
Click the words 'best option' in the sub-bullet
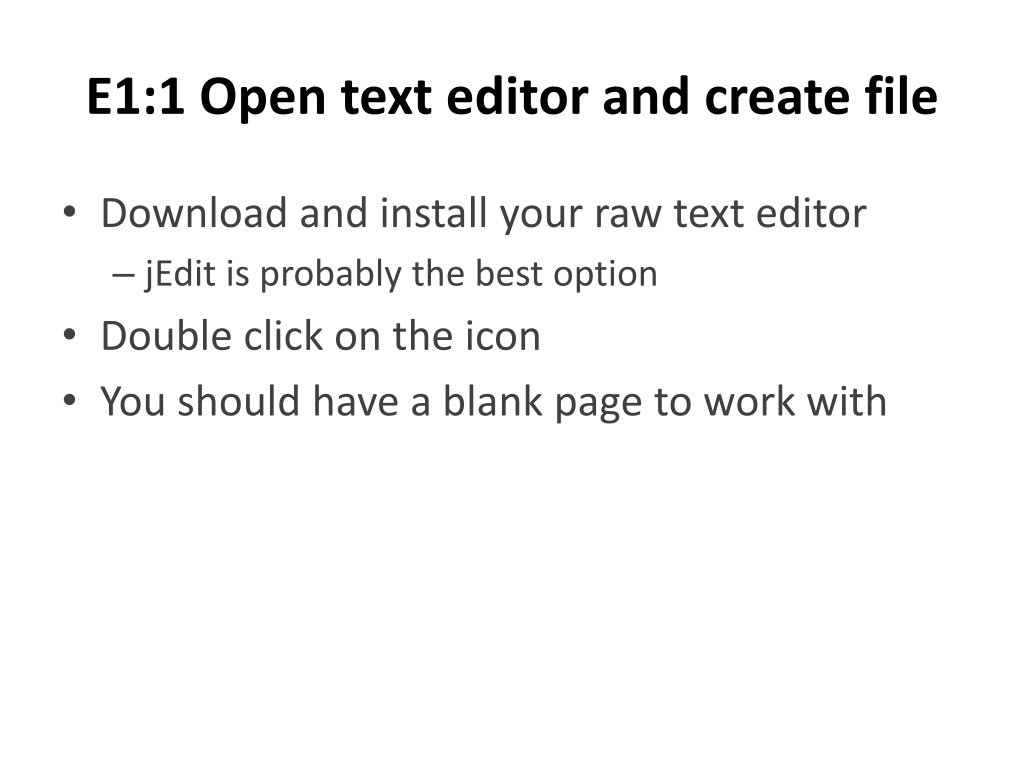point(566,274)
